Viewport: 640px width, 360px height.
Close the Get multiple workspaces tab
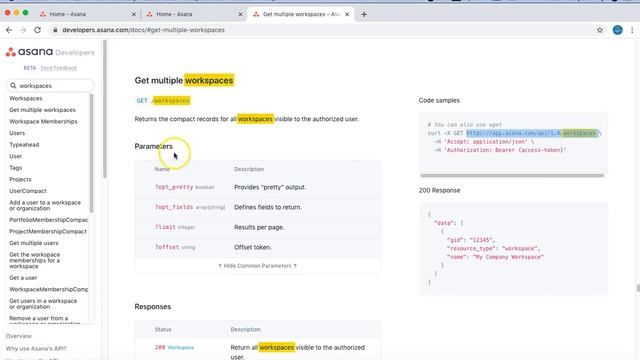click(347, 14)
